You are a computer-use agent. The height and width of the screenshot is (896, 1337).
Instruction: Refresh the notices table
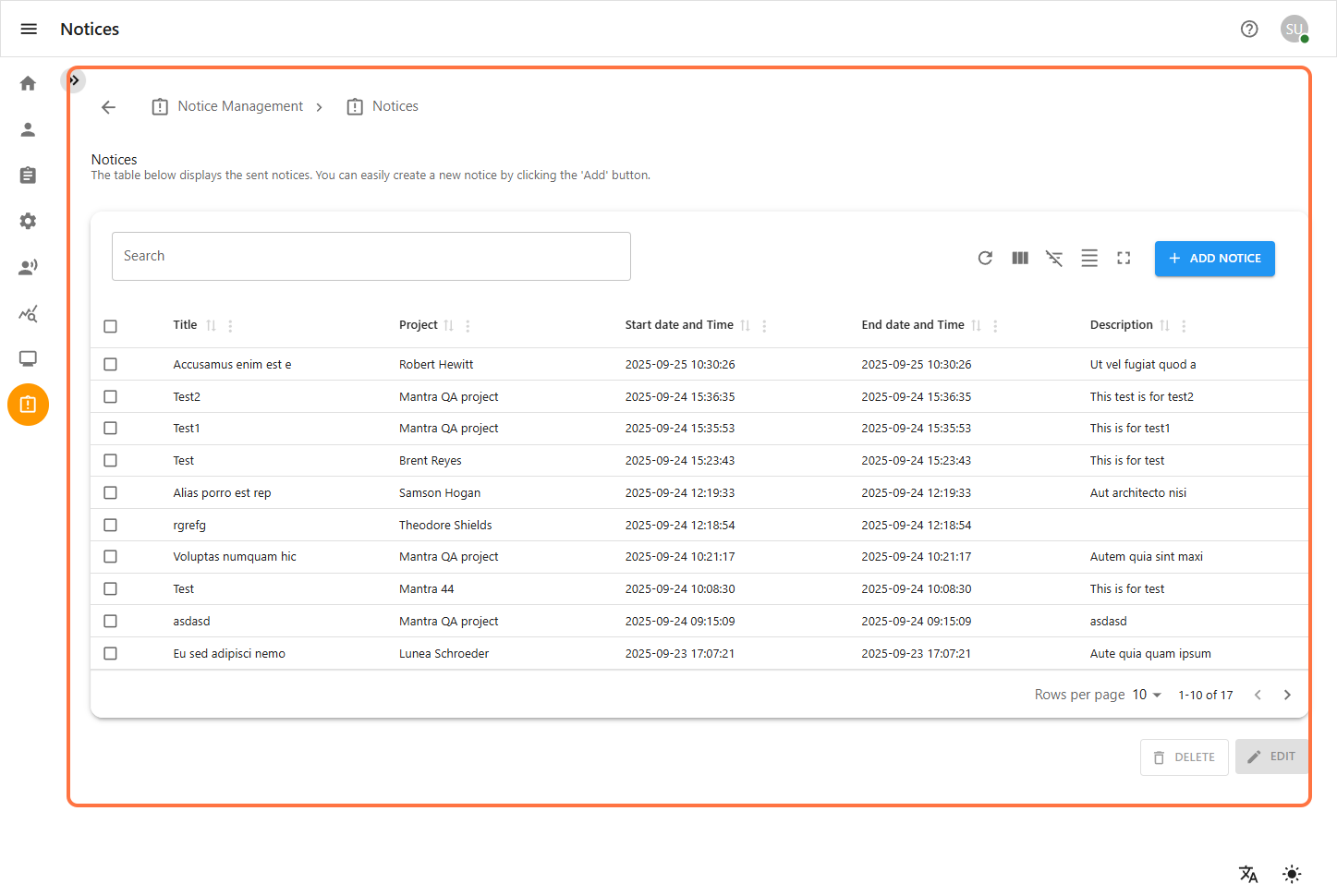[x=985, y=258]
